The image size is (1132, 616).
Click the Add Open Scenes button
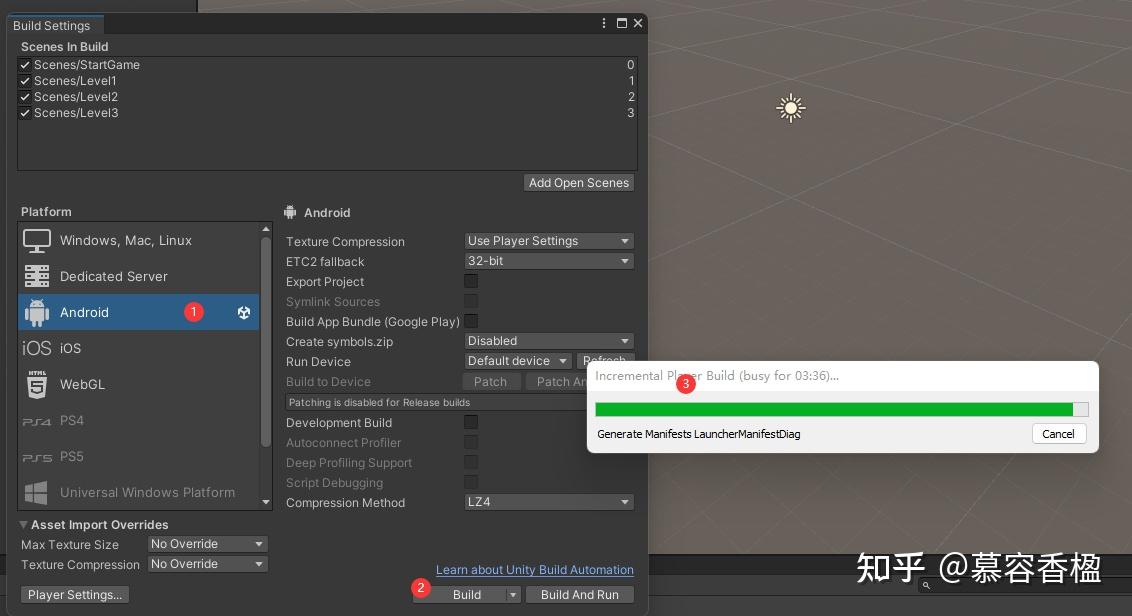[x=579, y=183]
